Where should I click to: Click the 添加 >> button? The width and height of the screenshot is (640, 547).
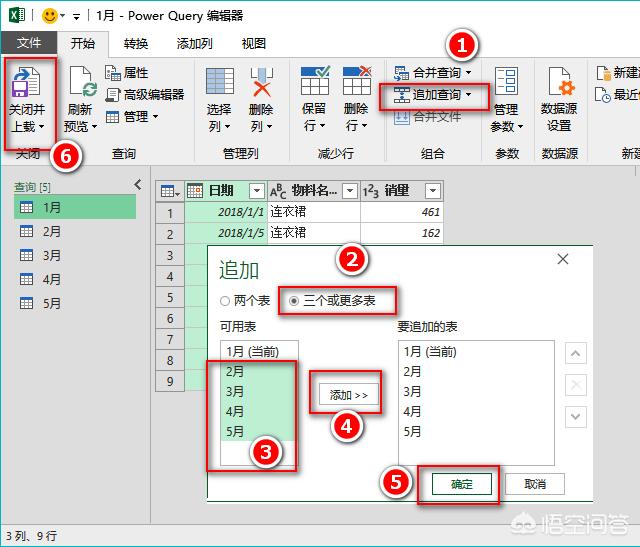(349, 395)
